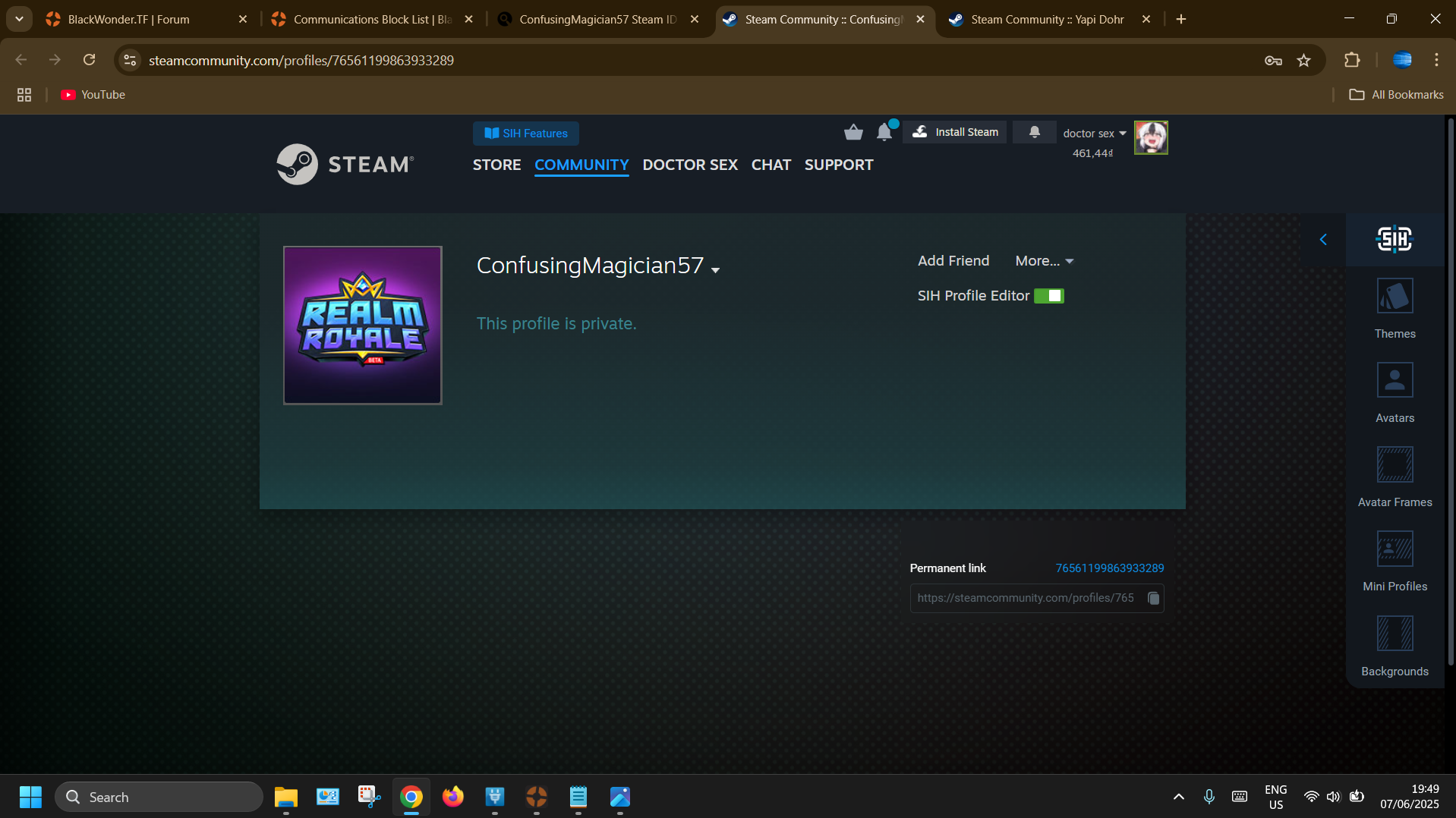Open the All Bookmarks folder
1456x818 pixels.
point(1396,95)
